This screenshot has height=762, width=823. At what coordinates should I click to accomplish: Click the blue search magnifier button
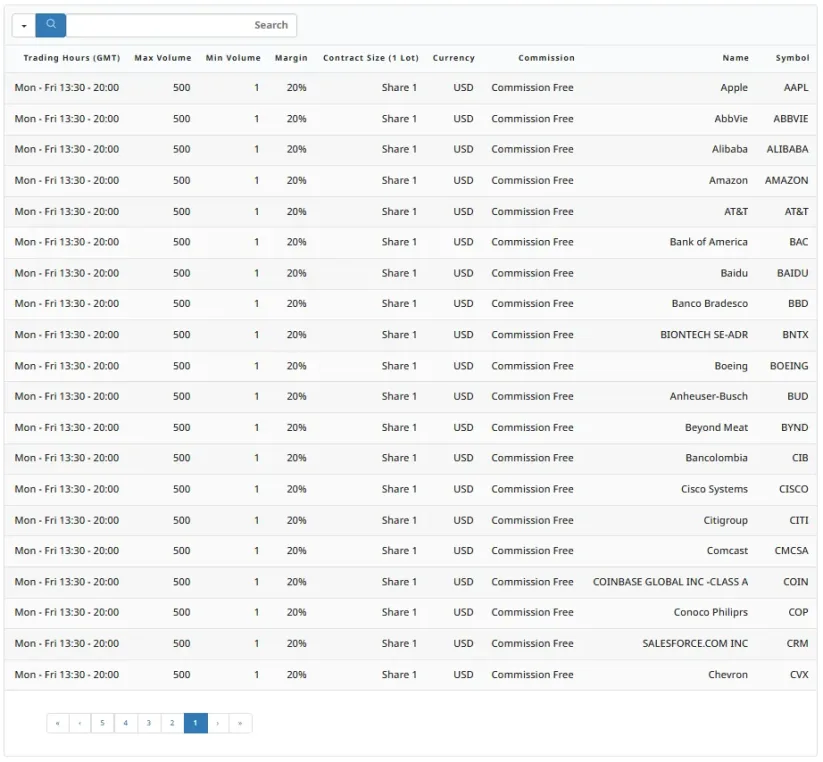(x=51, y=25)
